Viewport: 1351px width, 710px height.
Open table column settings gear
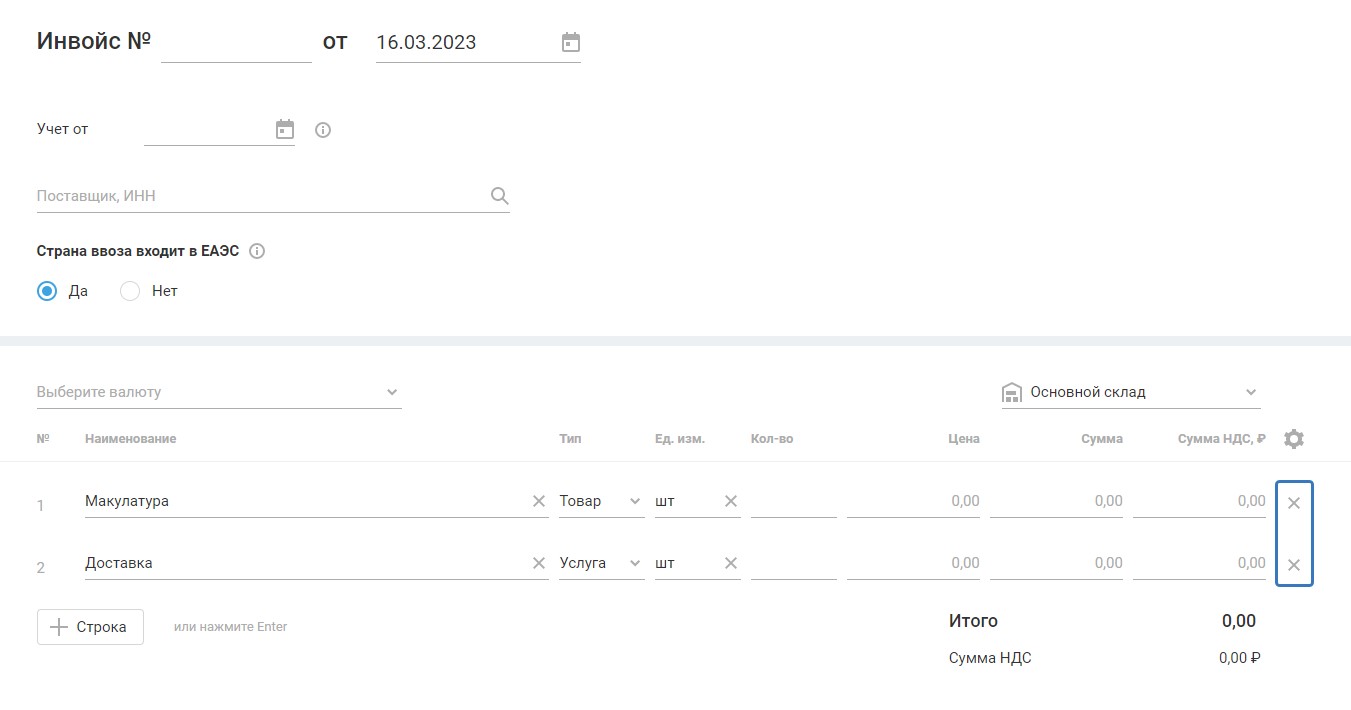[1294, 439]
